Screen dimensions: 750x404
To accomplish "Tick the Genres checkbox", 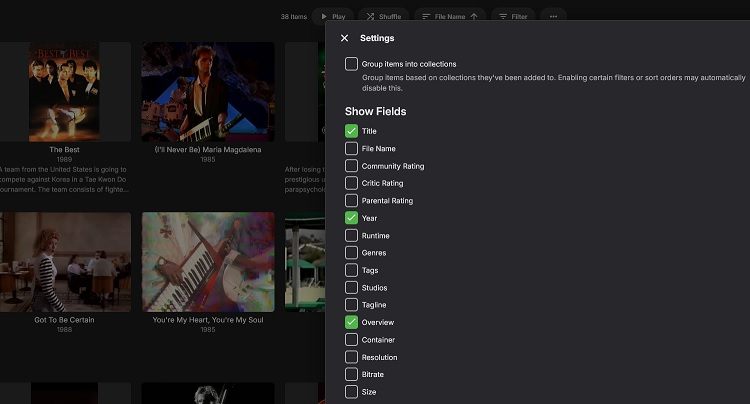I will click(351, 253).
